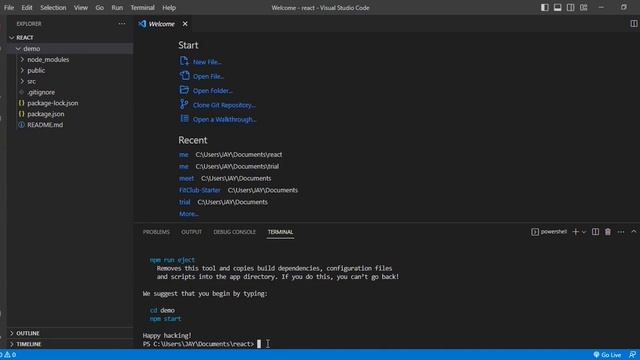Maximize panel with the up chevron

pyautogui.click(x=633, y=232)
